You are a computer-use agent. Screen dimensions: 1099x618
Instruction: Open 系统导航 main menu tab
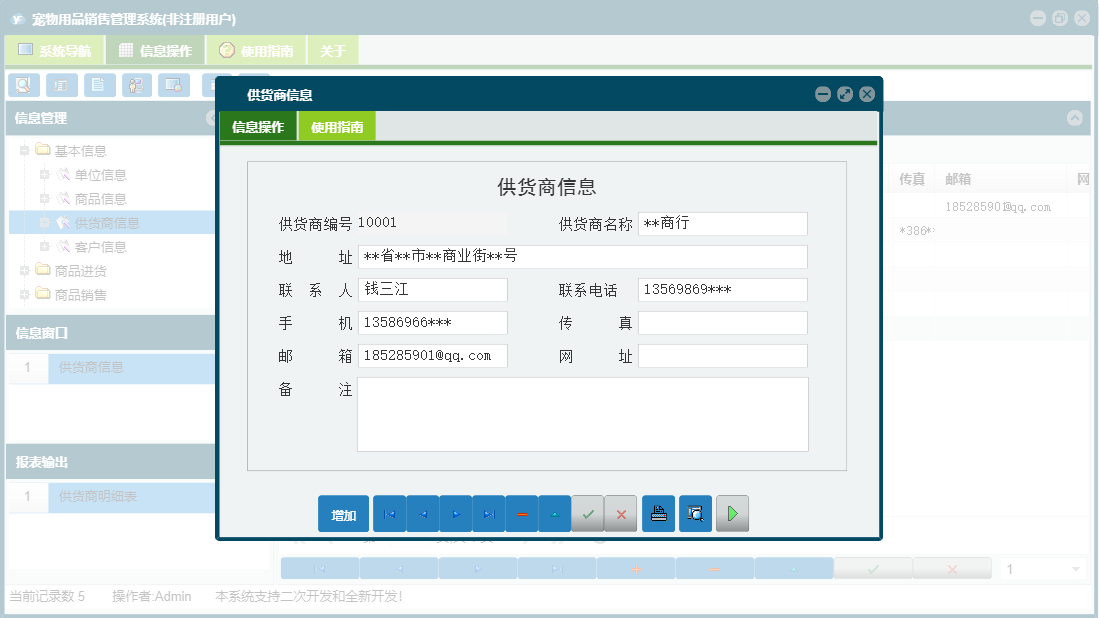[x=55, y=50]
